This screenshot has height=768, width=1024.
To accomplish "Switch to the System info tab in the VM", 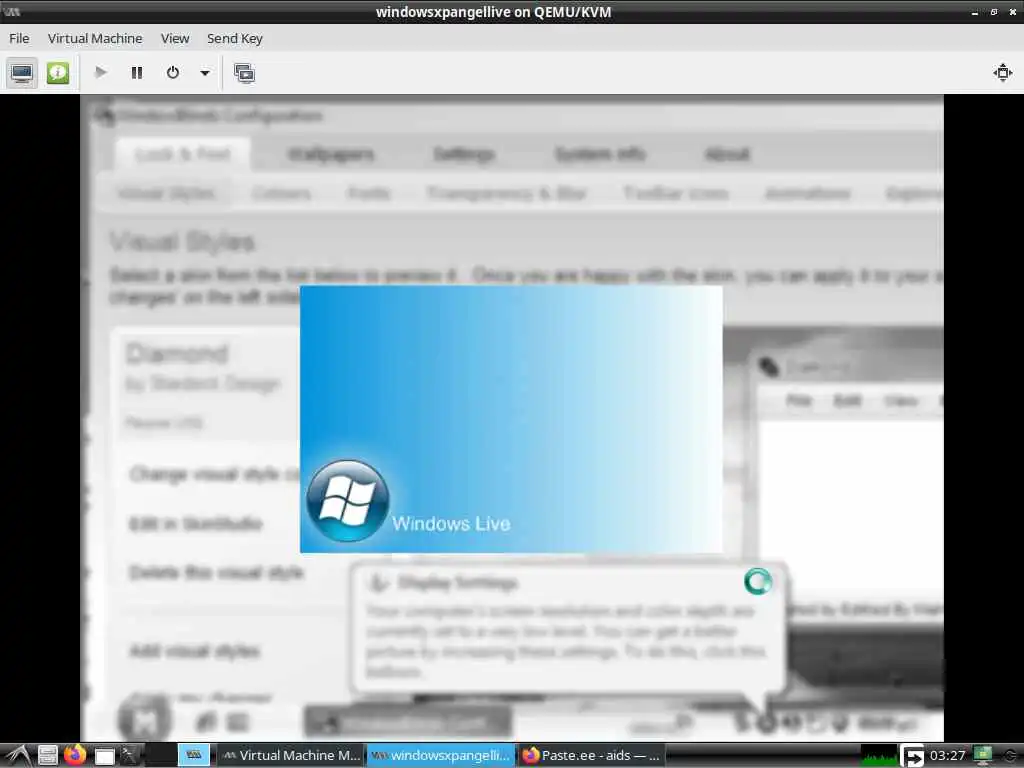I will coord(600,155).
